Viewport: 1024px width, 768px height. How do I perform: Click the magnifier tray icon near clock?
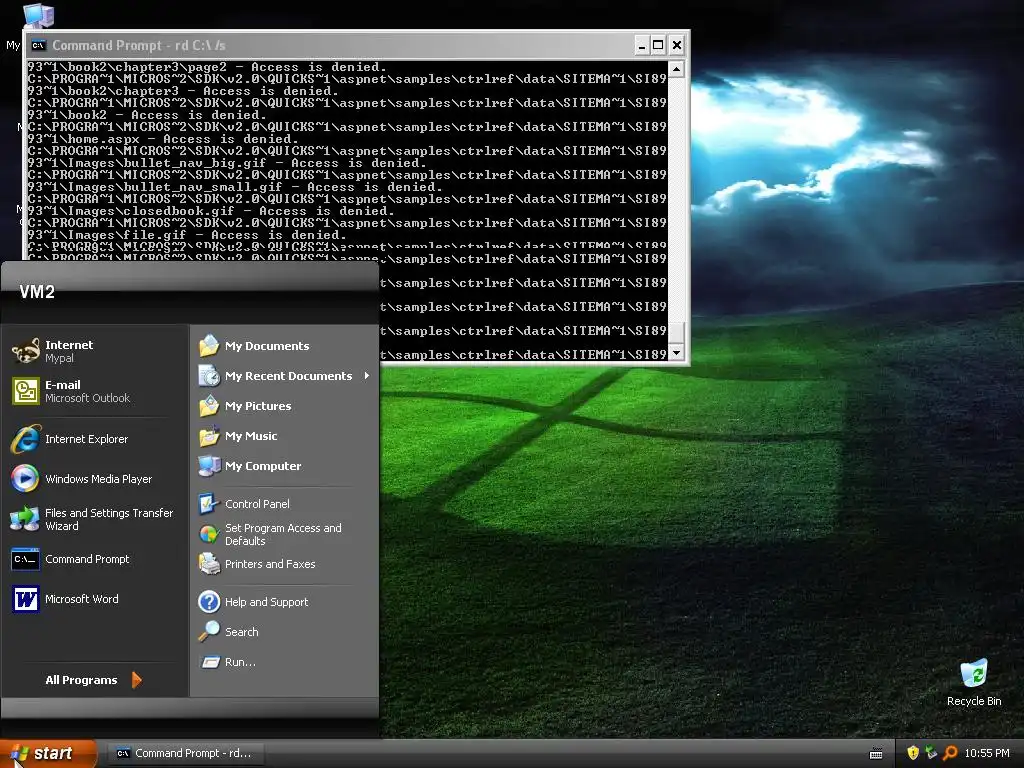[950, 753]
